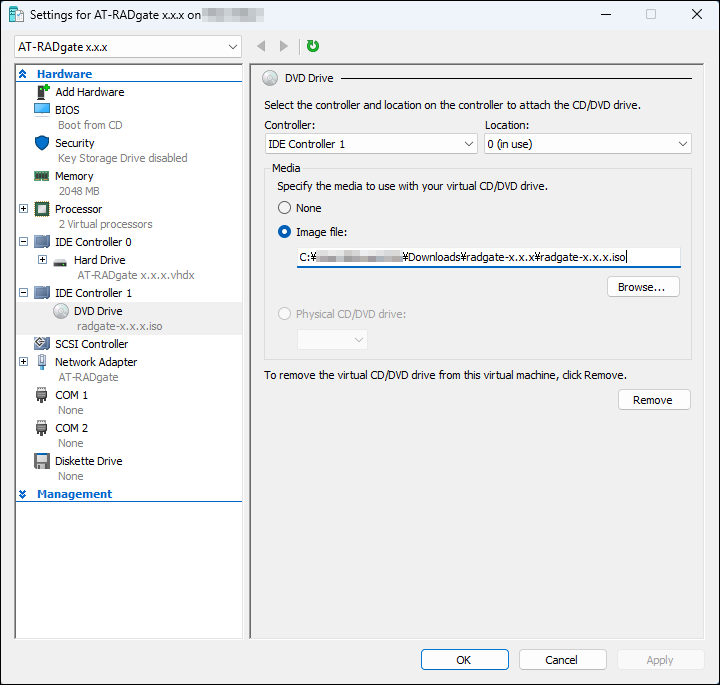Select the Image file radio button

pos(285,232)
